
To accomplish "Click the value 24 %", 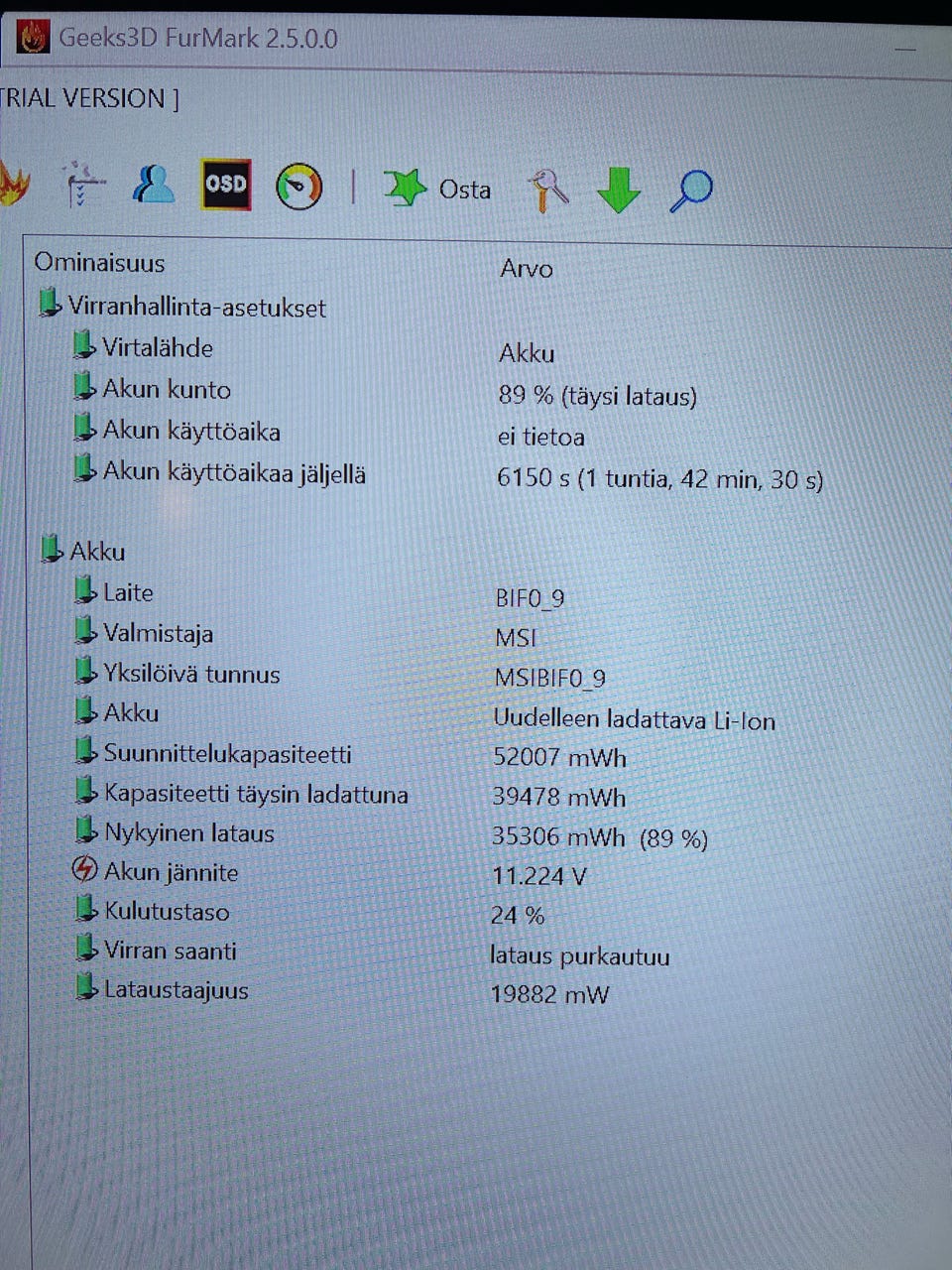I will (518, 915).
